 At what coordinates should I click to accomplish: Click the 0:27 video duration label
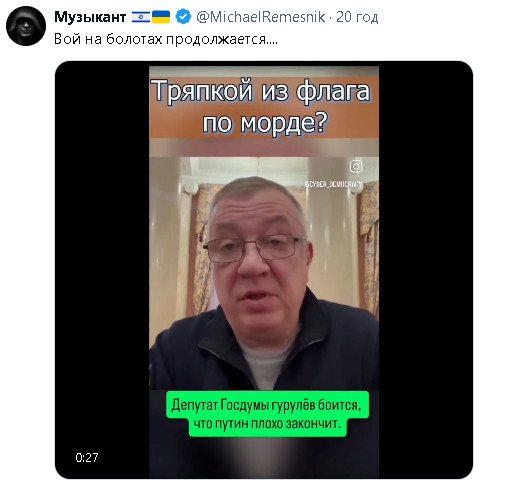pos(87,458)
